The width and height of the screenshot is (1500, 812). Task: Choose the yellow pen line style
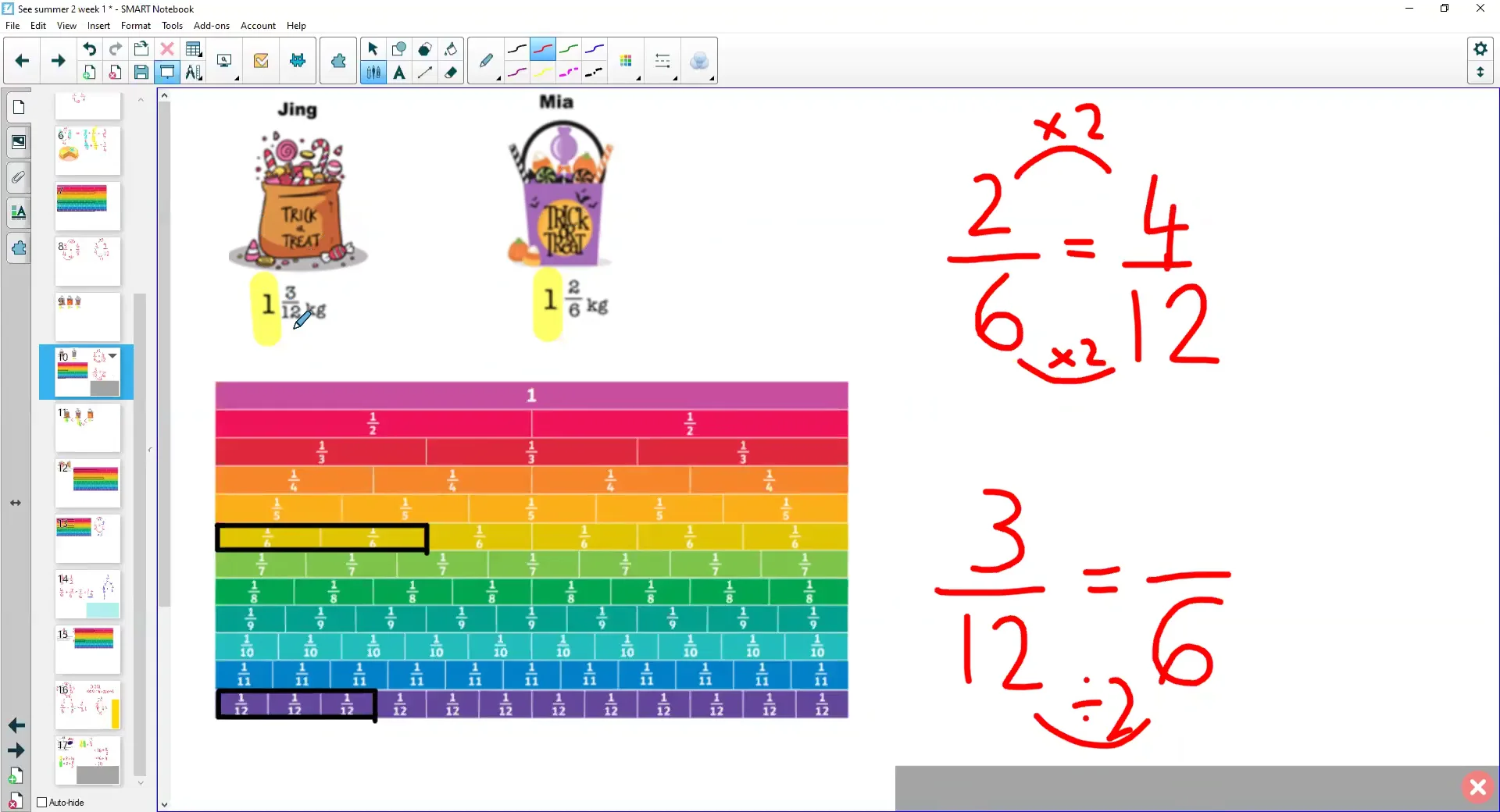tap(543, 72)
